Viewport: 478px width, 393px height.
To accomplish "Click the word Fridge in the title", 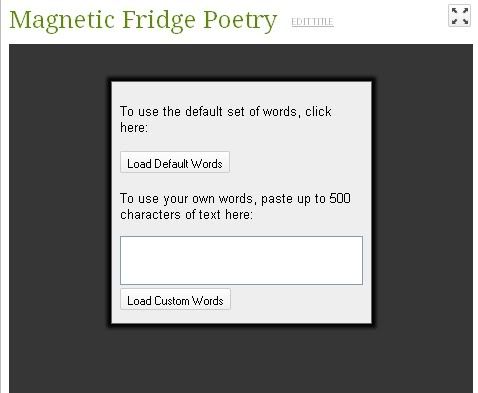I will pos(159,20).
